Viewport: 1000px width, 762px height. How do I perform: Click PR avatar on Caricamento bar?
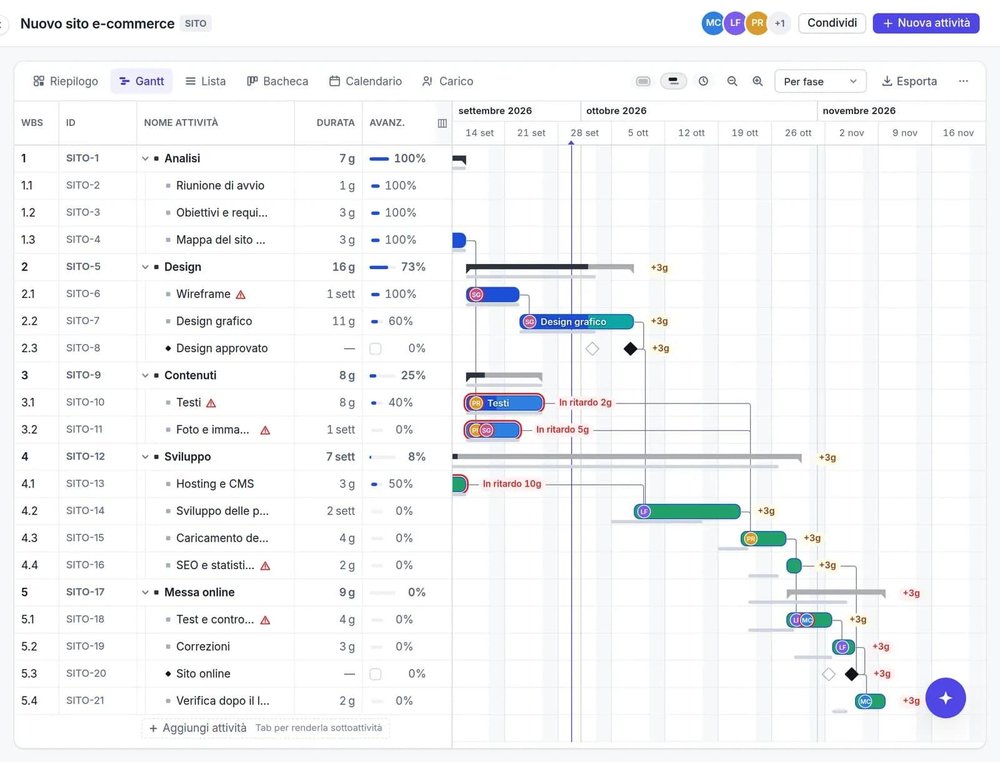pyautogui.click(x=751, y=539)
